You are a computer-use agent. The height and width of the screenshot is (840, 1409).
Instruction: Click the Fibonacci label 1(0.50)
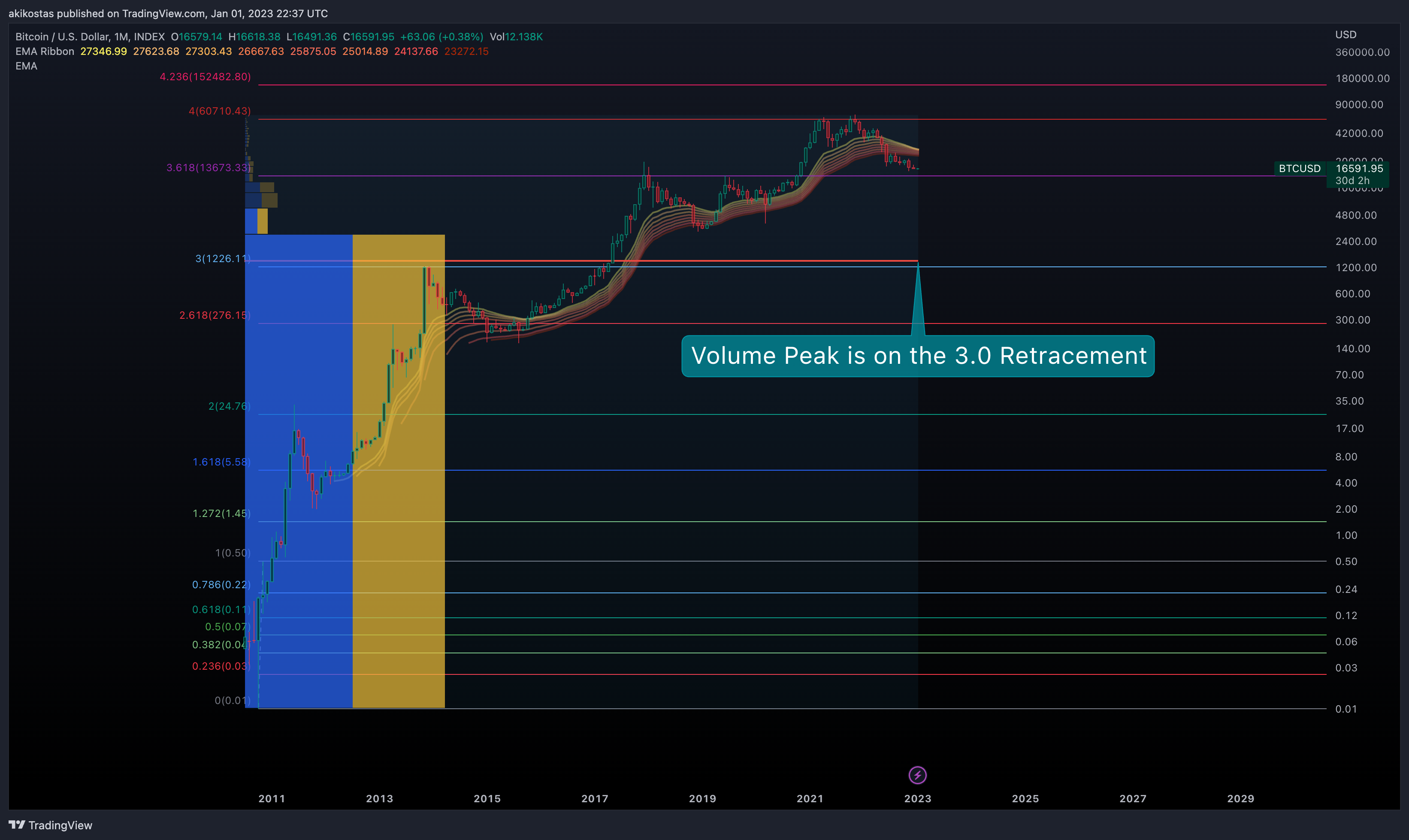pos(233,553)
